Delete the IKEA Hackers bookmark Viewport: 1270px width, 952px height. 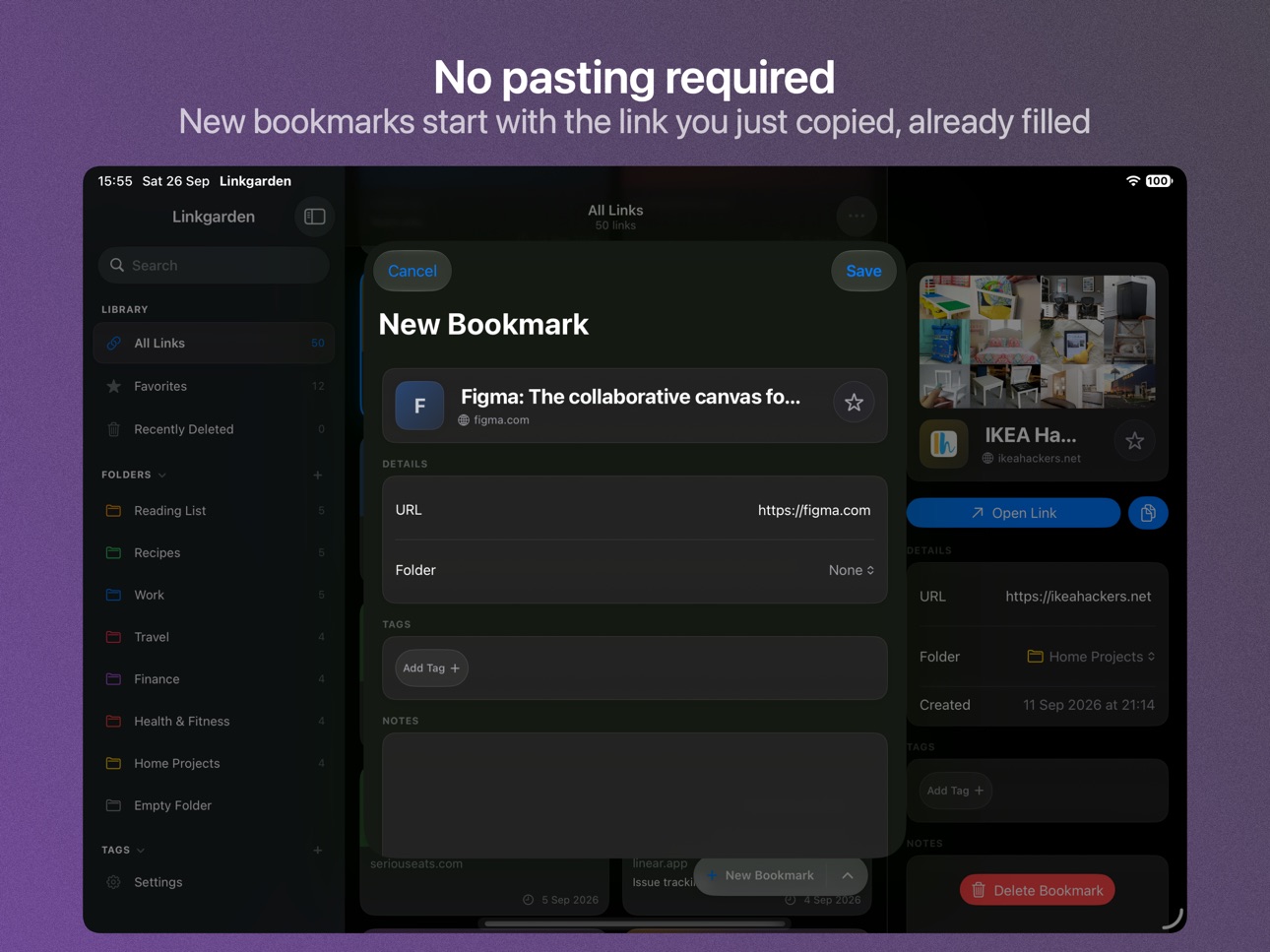point(1038,890)
